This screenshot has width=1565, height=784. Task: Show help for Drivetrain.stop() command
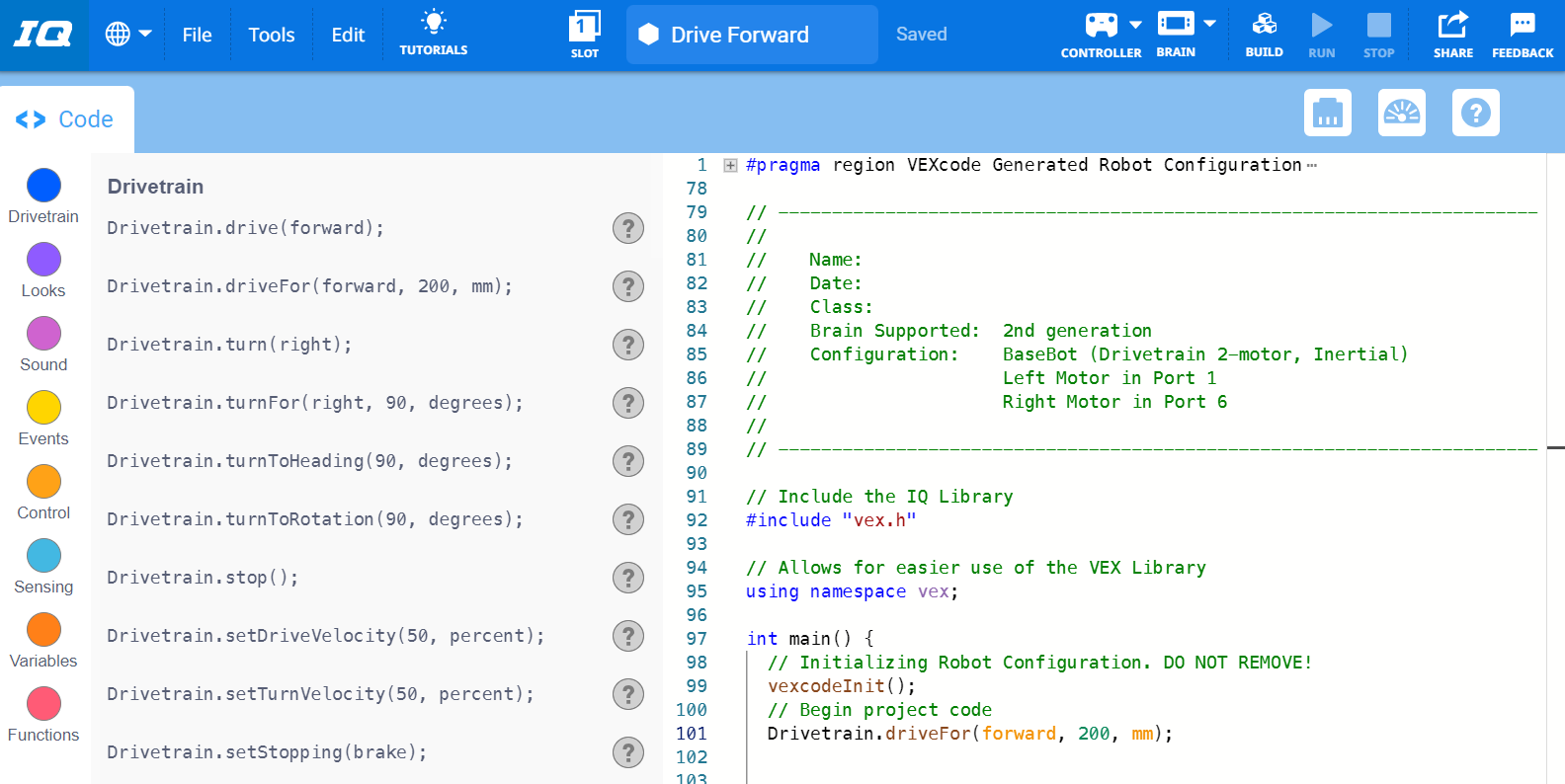click(627, 578)
